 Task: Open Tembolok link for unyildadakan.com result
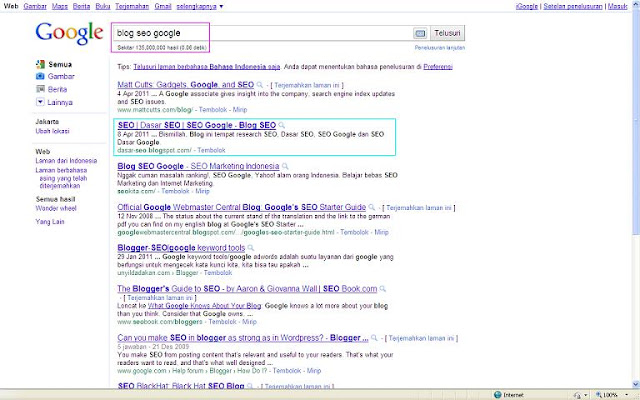coord(218,273)
